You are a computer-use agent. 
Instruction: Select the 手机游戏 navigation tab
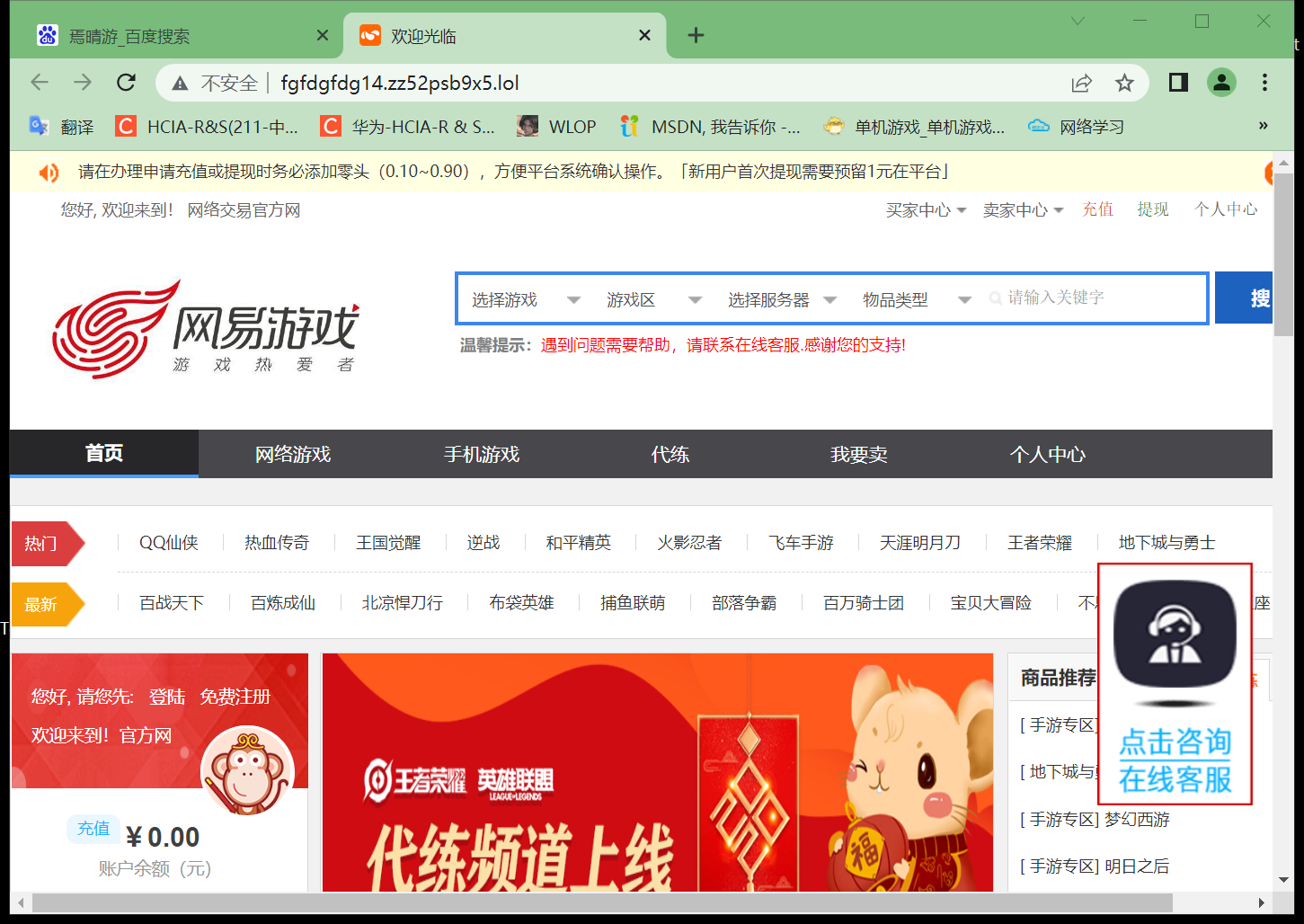[482, 454]
